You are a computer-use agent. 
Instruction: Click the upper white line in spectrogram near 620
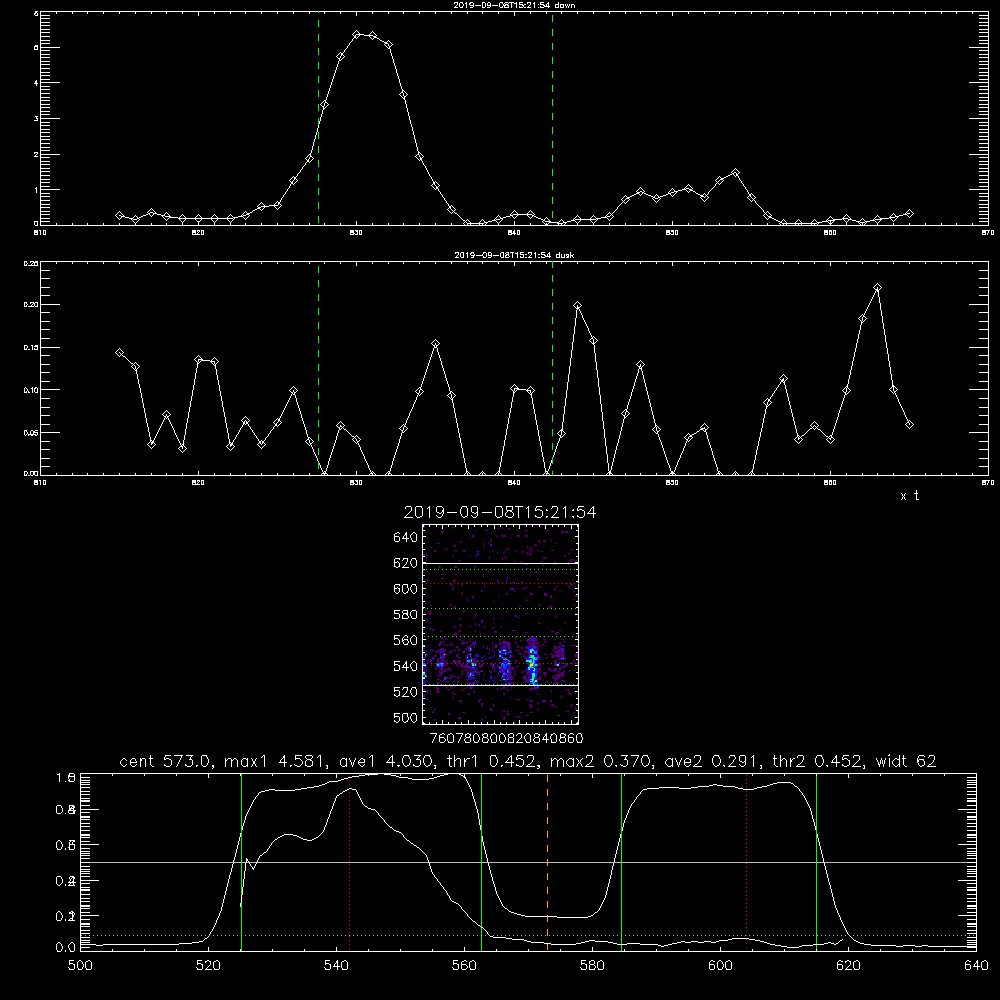click(501, 563)
